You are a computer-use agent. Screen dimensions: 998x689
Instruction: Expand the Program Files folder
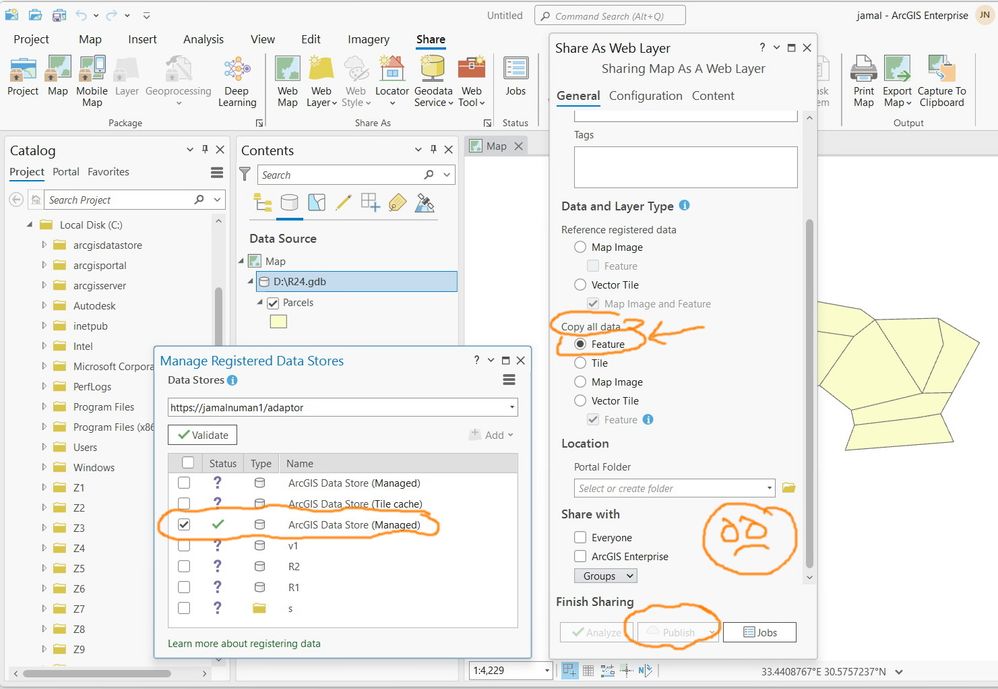(x=44, y=407)
